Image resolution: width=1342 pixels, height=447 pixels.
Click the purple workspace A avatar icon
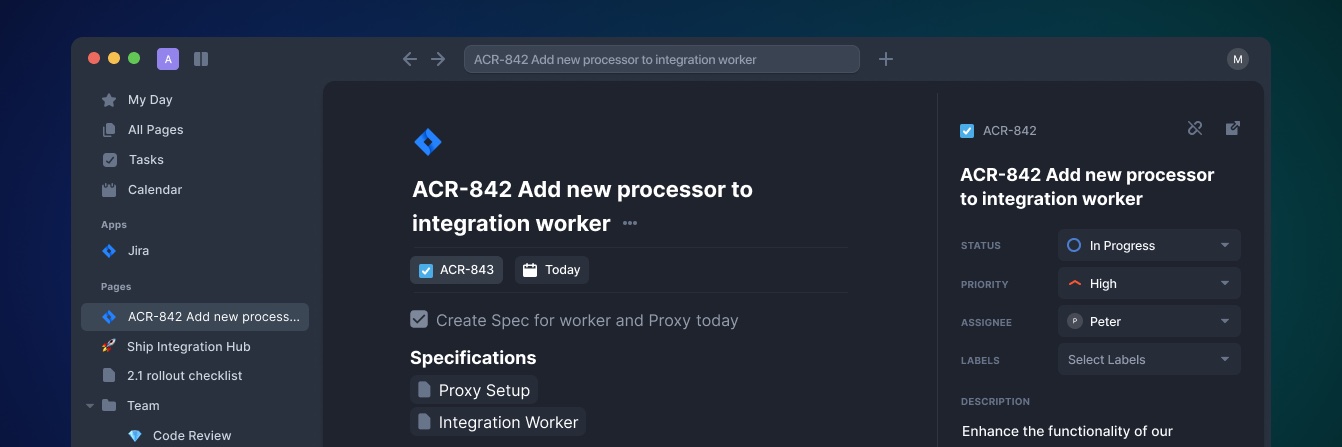pyautogui.click(x=168, y=59)
